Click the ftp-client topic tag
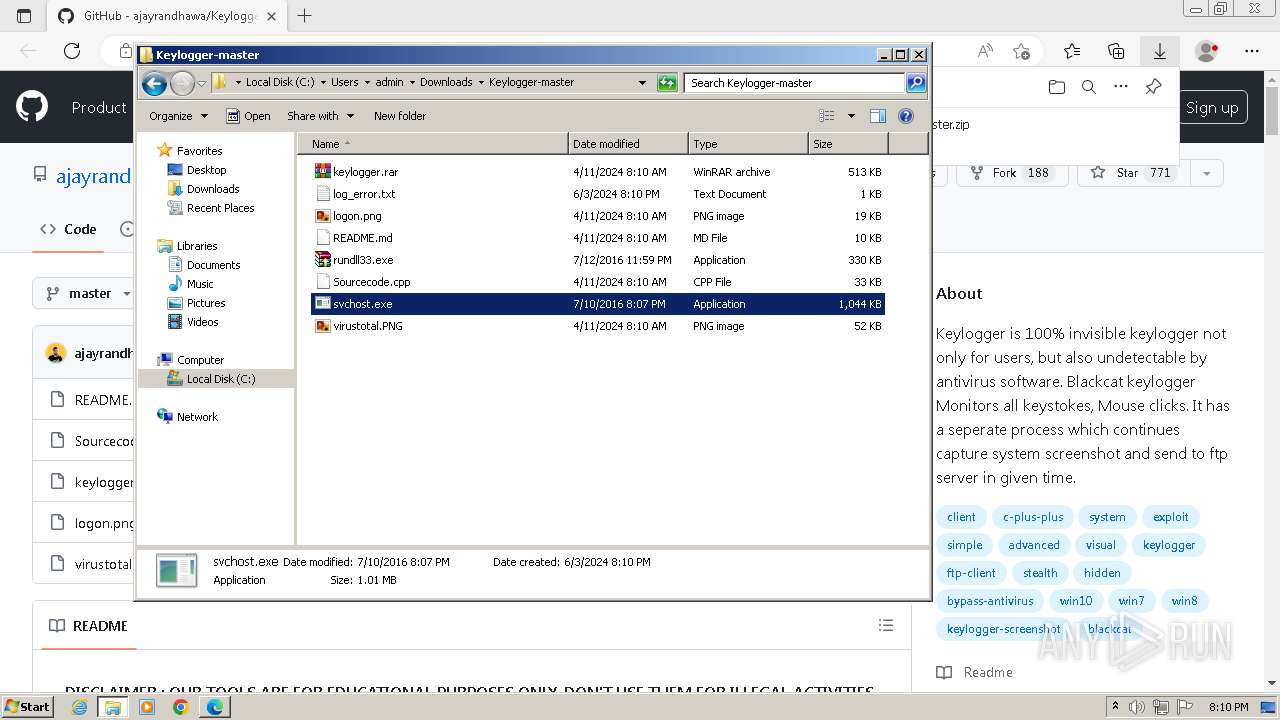Screen dimensions: 1280x720 point(971,573)
